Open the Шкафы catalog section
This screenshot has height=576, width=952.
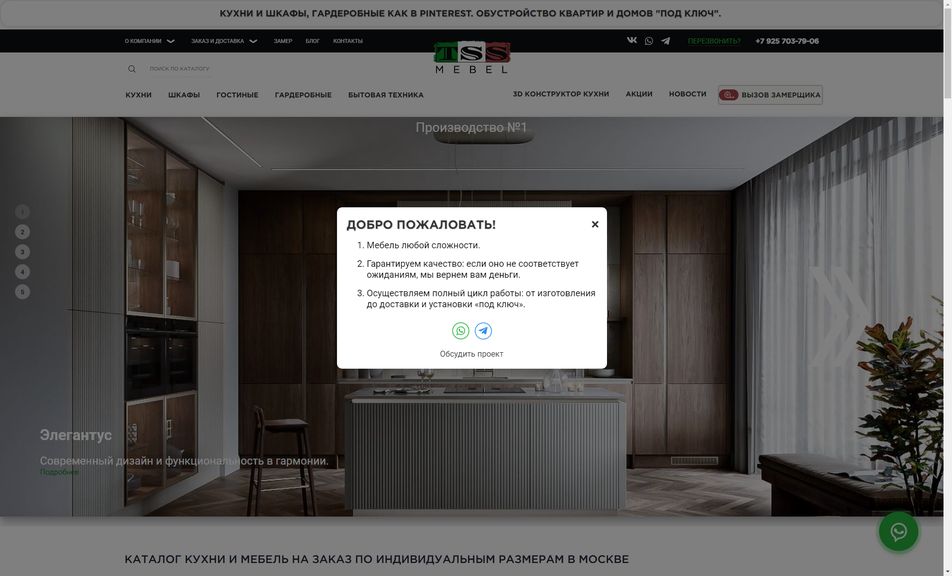(184, 95)
